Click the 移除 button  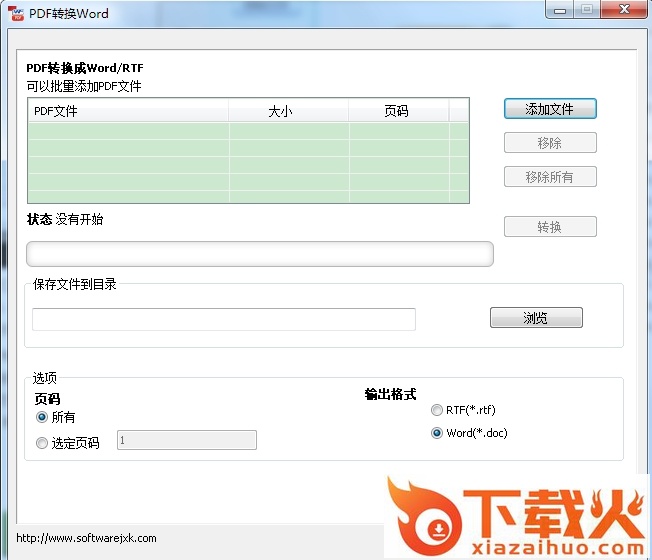pos(550,143)
